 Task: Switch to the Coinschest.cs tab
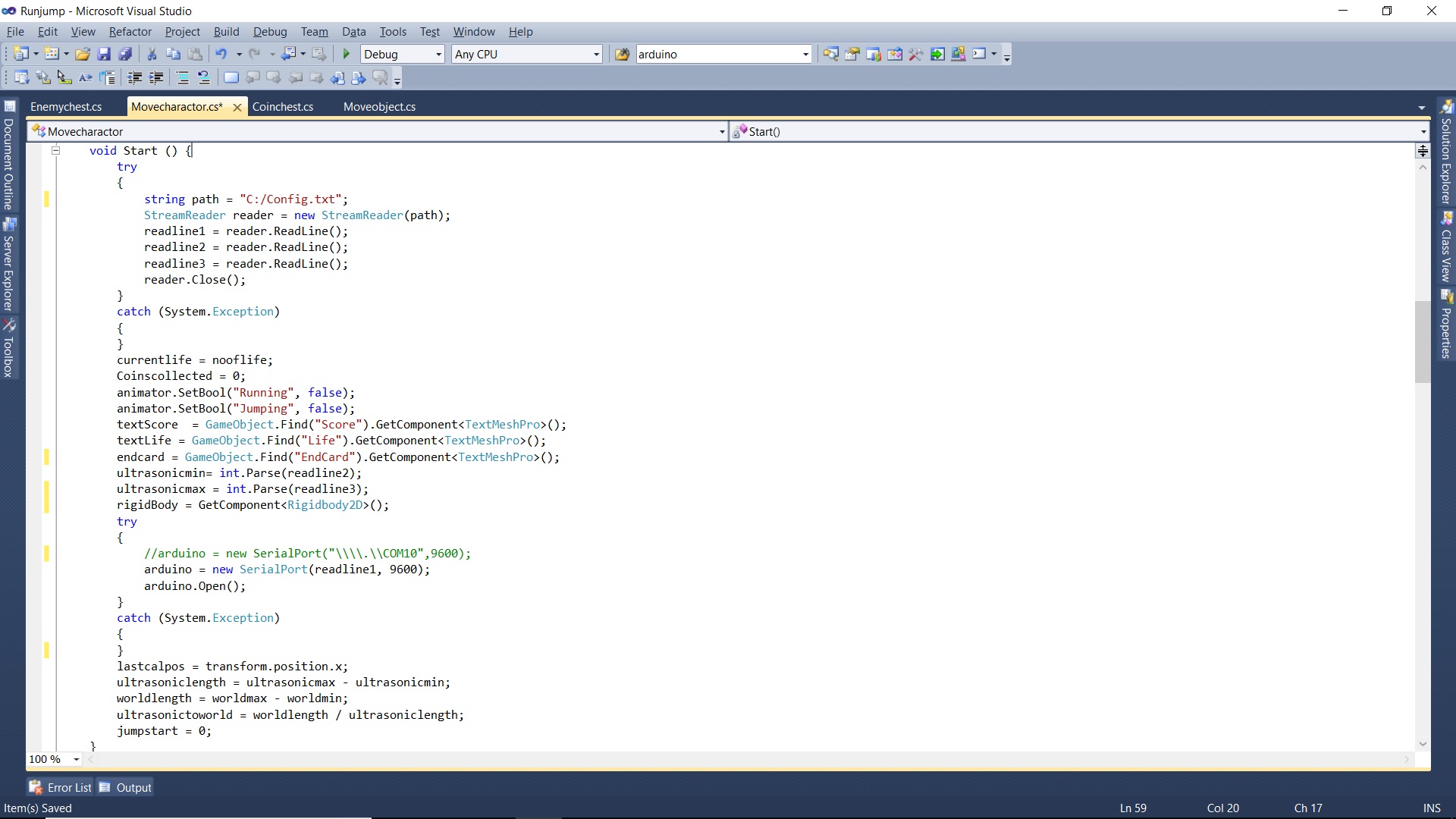click(284, 106)
